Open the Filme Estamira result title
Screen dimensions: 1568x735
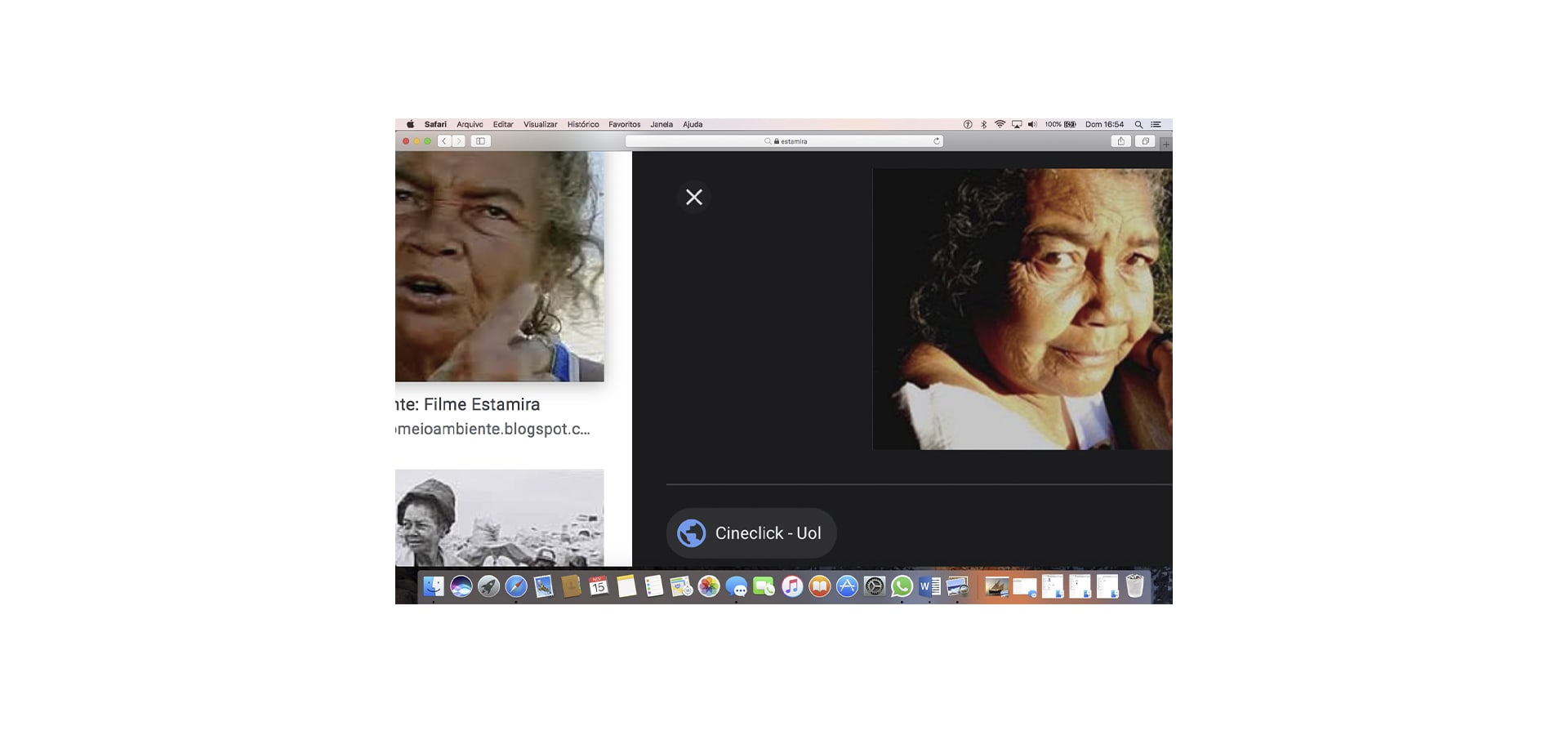pos(468,404)
